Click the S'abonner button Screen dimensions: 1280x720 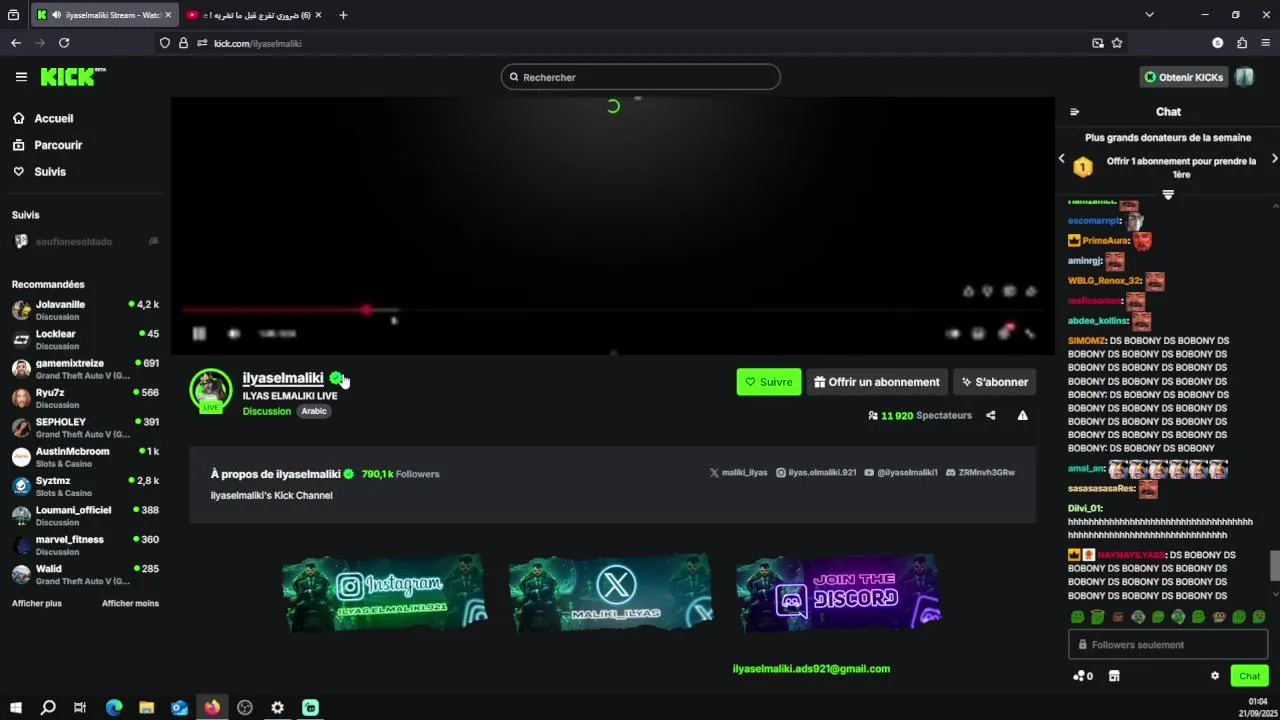[x=995, y=382]
